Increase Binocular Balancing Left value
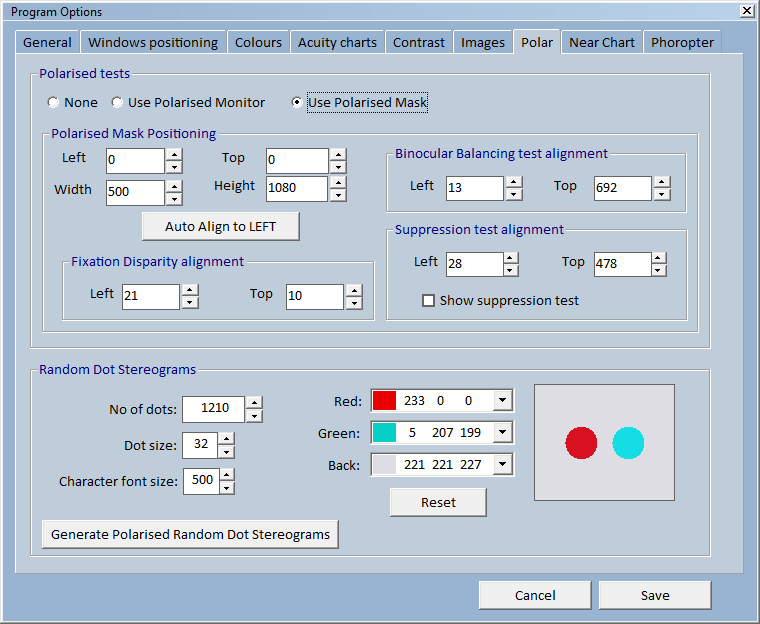760x624 pixels. 514,182
